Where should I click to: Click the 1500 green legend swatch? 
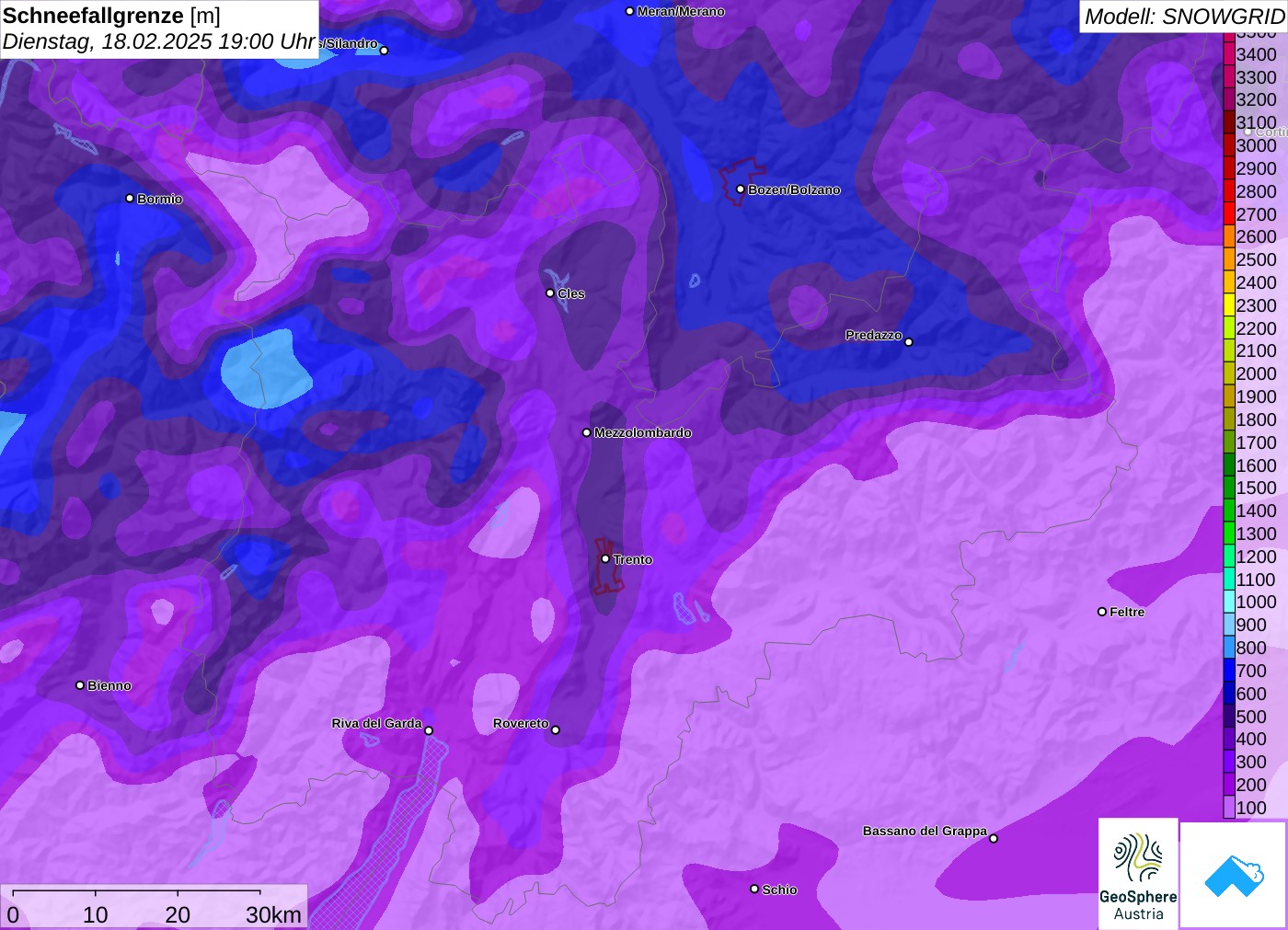coord(1229,488)
